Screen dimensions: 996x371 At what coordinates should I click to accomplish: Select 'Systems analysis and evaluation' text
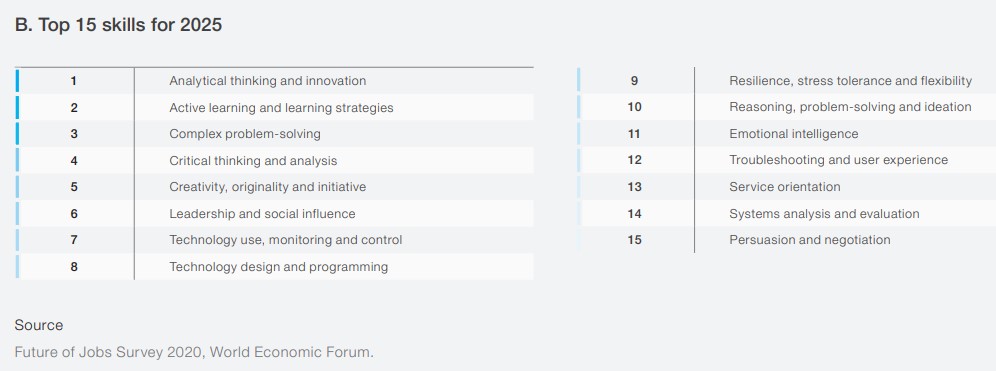click(824, 213)
